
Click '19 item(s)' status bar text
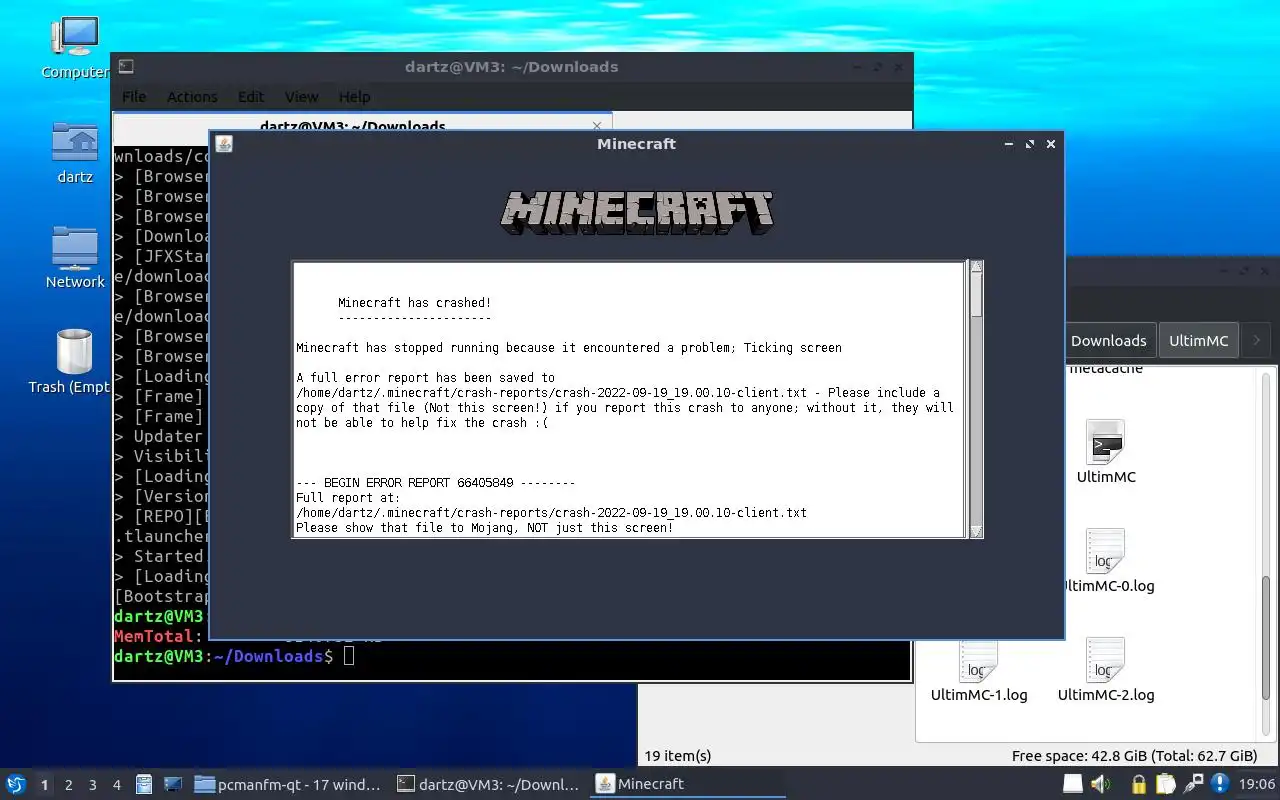pyautogui.click(x=678, y=756)
